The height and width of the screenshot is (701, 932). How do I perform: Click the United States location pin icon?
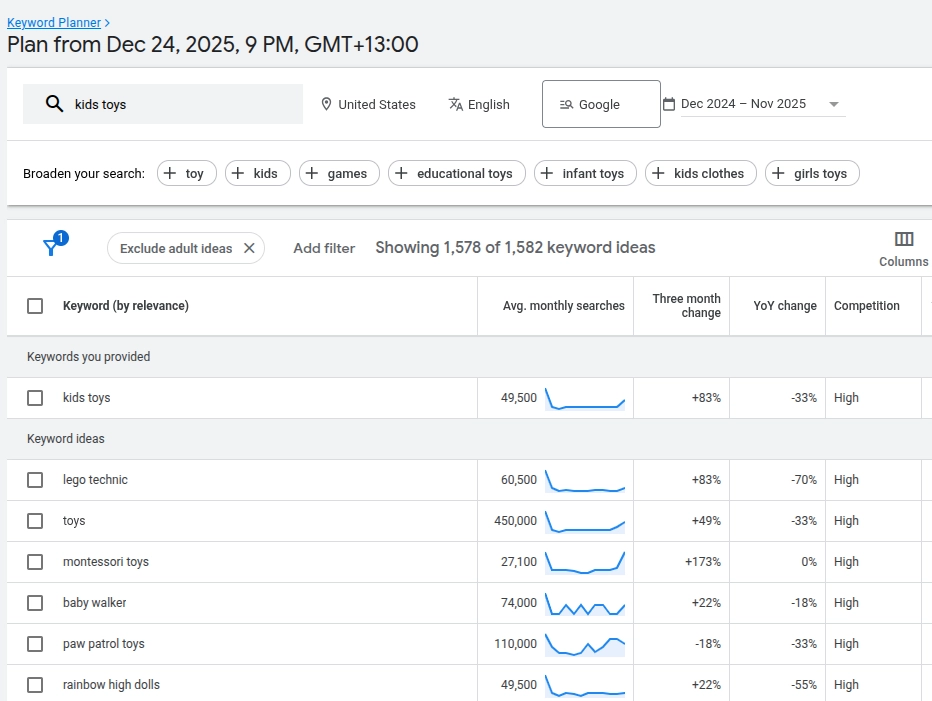click(326, 105)
